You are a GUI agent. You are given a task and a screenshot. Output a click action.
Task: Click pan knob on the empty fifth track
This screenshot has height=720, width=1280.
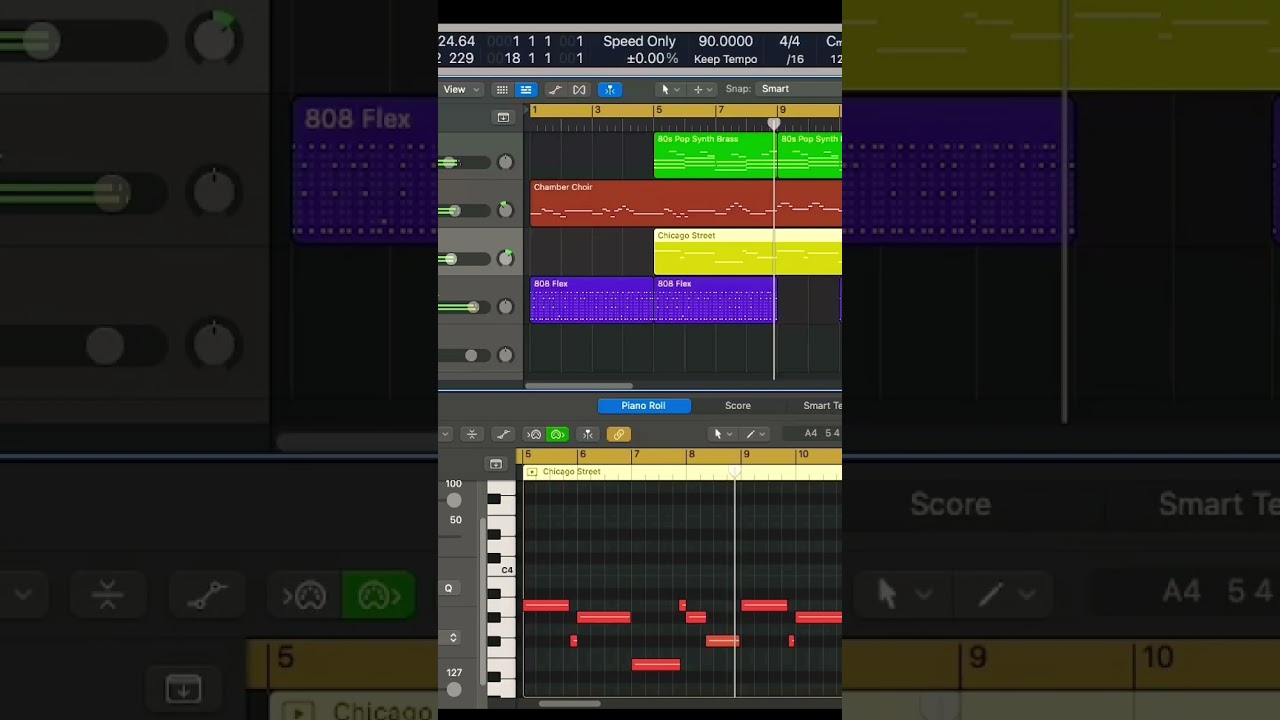pos(505,355)
